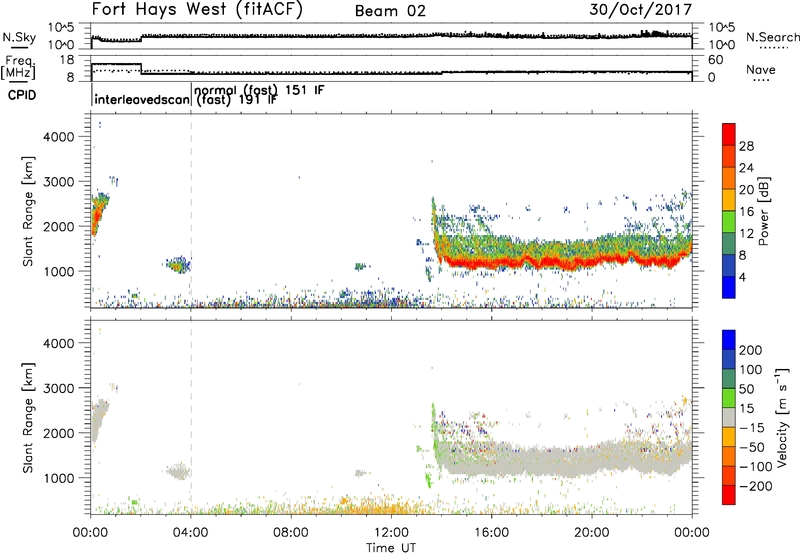
Task: Click the "Nave" legend label
Action: 761,69
